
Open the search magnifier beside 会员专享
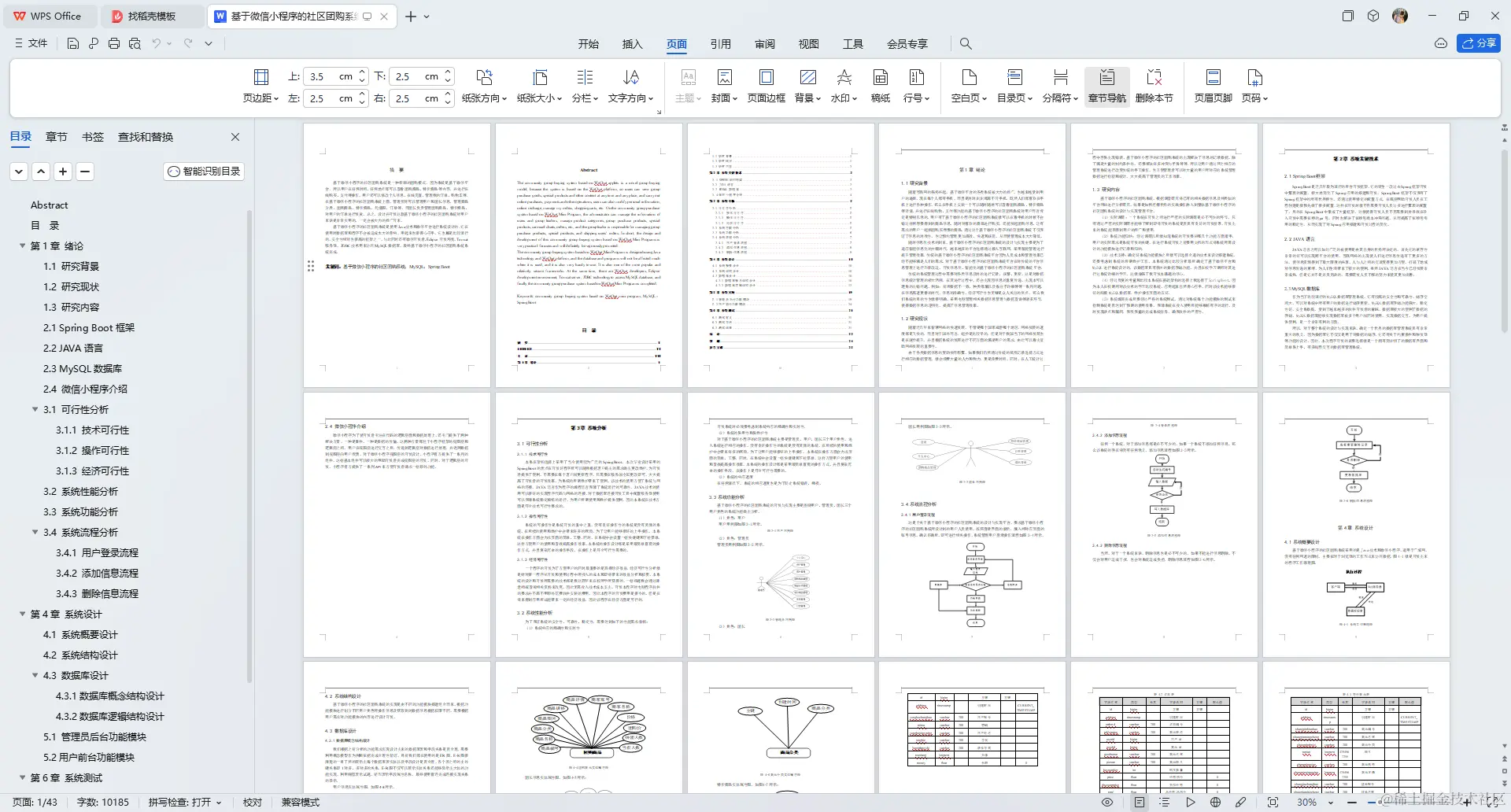coord(966,44)
